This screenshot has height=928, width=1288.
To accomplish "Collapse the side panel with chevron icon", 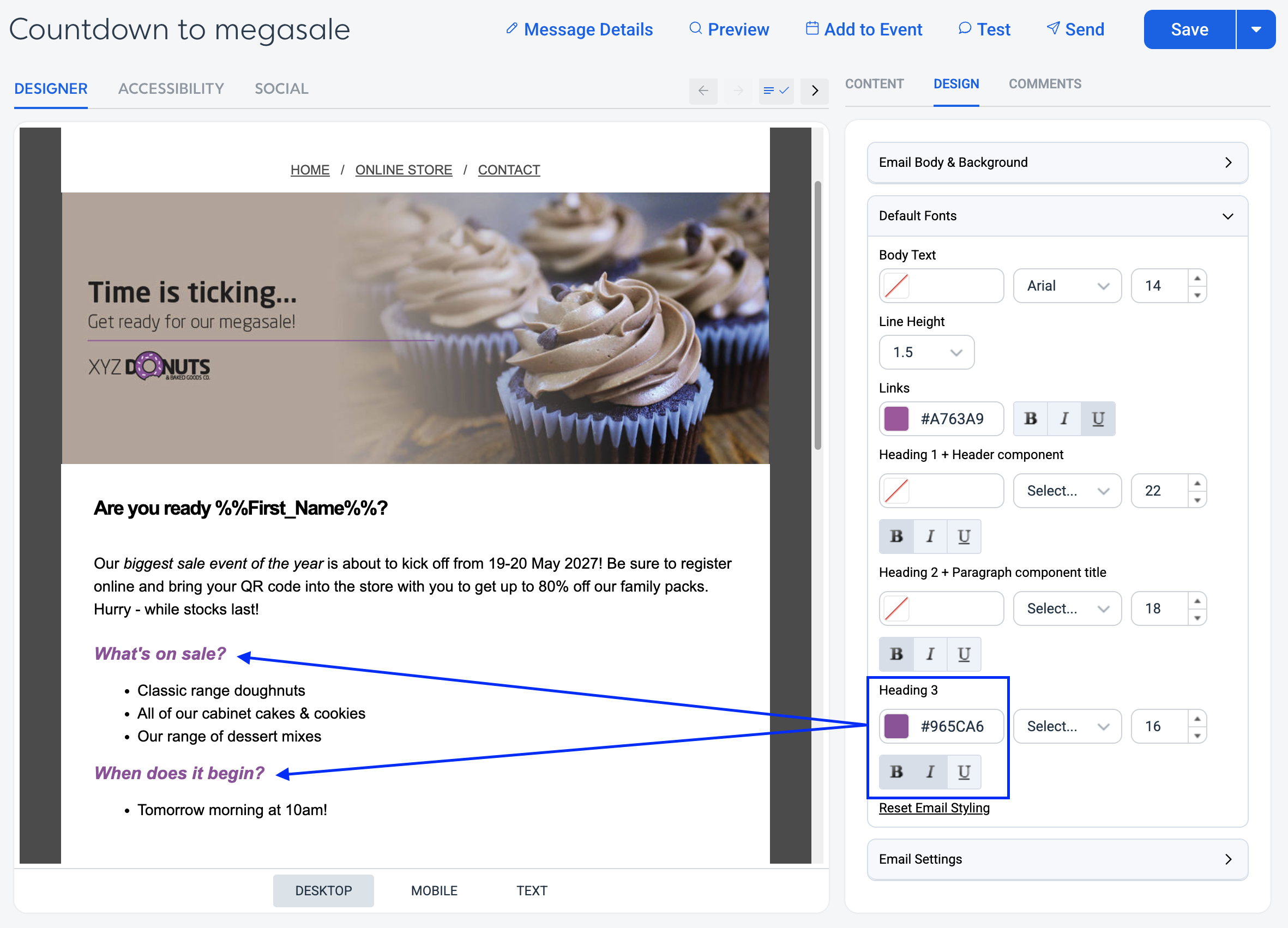I will [814, 91].
